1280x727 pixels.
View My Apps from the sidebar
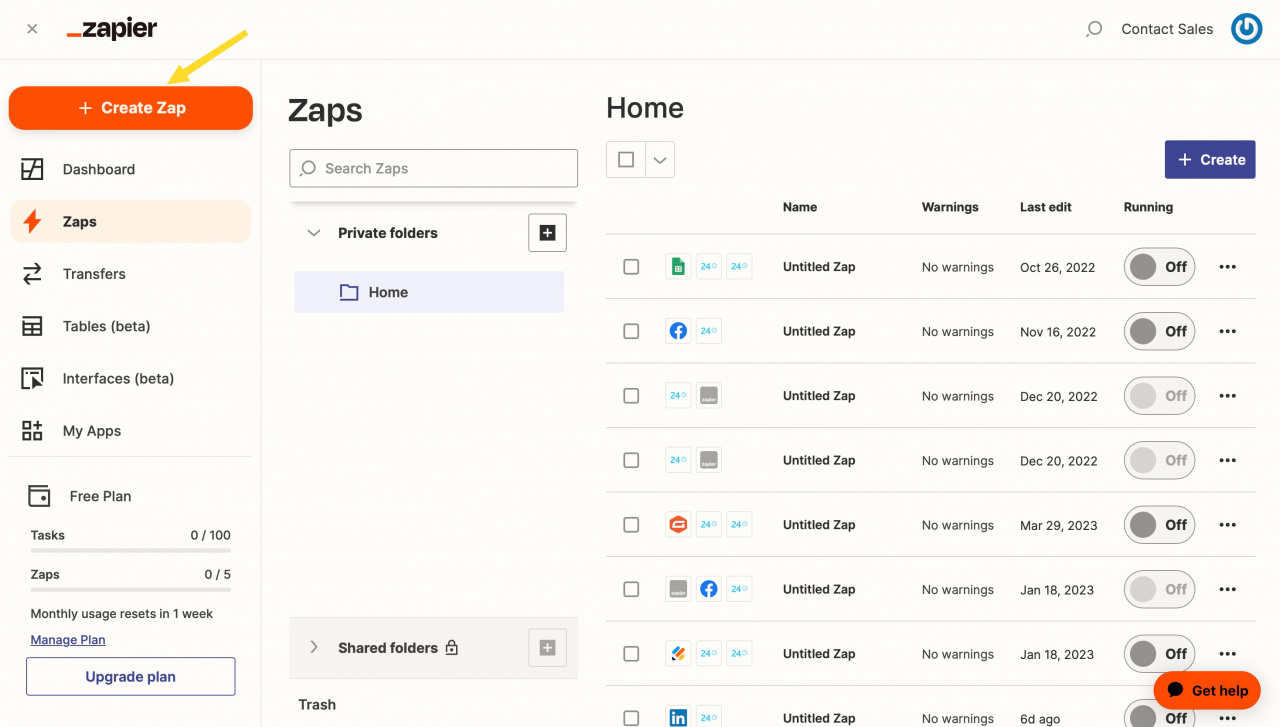point(92,430)
